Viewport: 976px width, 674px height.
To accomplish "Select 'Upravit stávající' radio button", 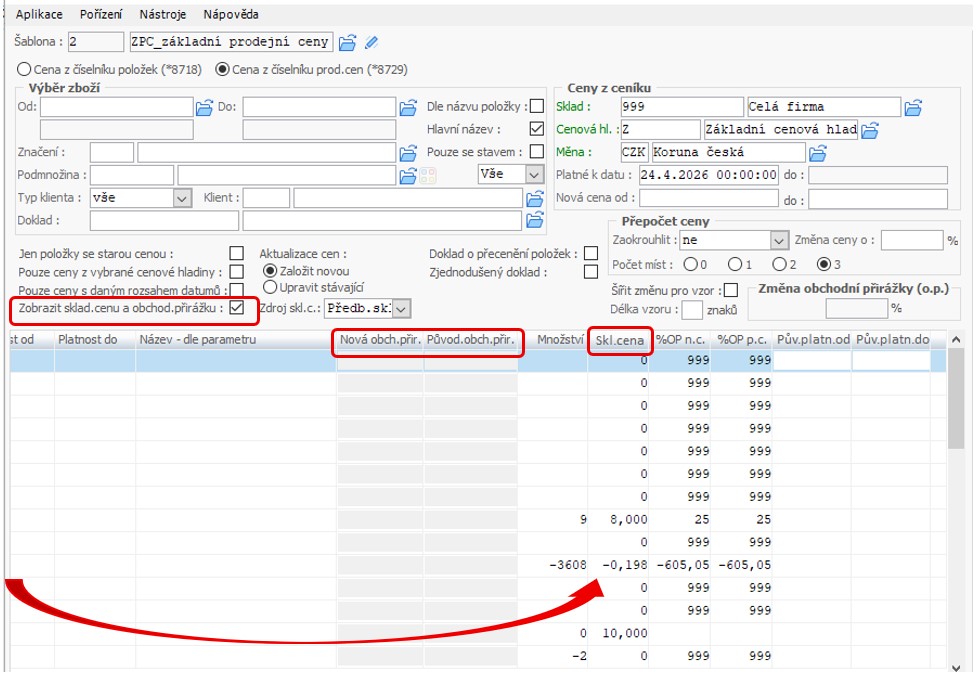I will click(269, 288).
